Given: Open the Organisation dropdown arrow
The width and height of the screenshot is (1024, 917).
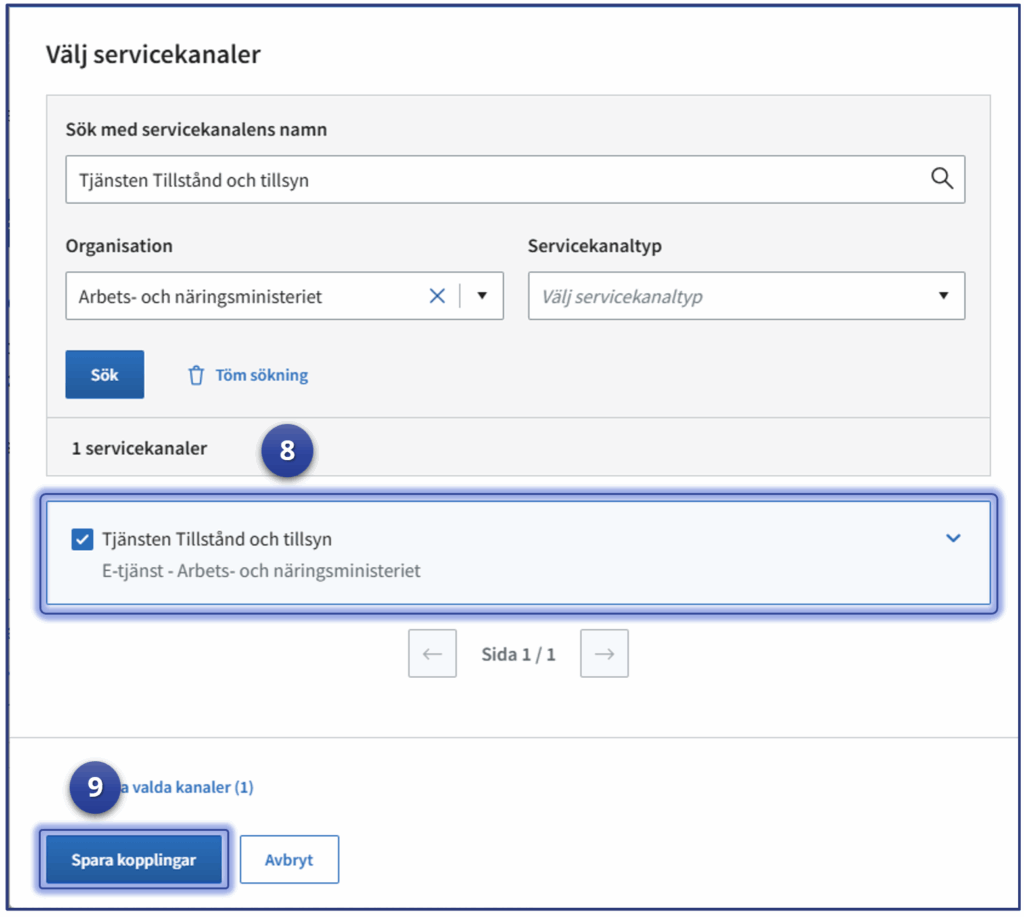Looking at the screenshot, I should coord(481,296).
